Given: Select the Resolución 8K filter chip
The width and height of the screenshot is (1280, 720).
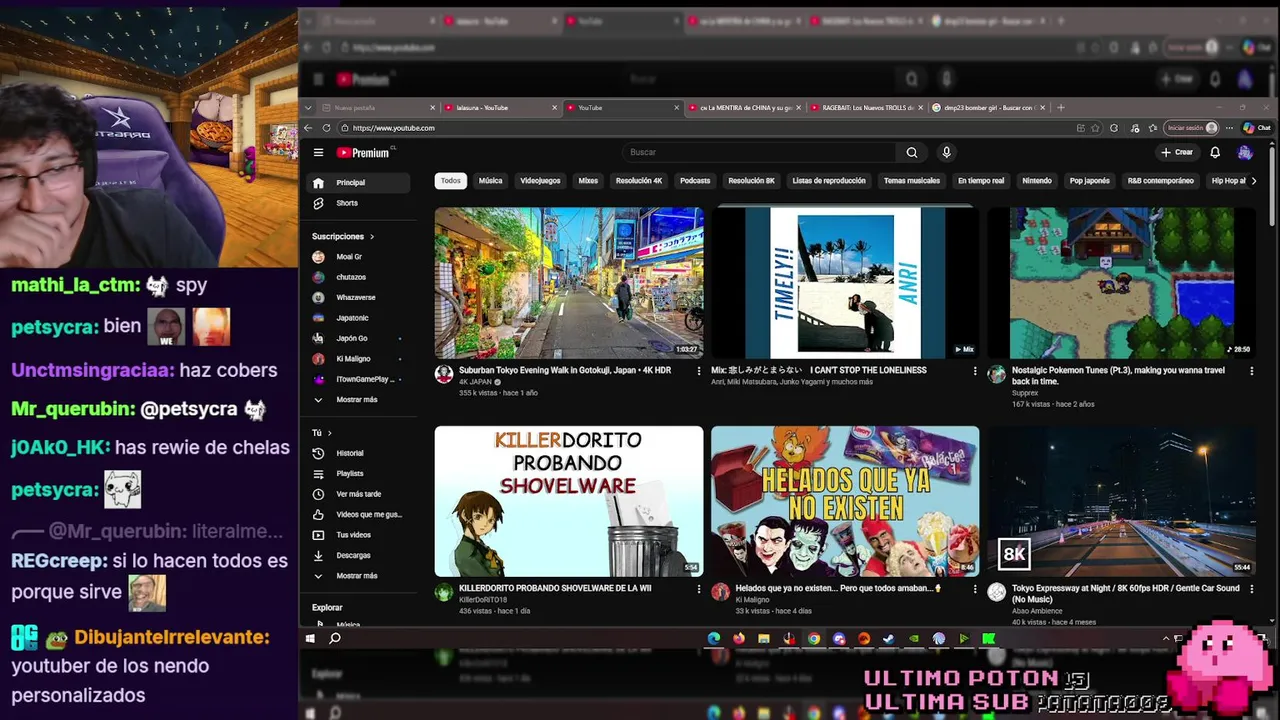Looking at the screenshot, I should point(751,181).
